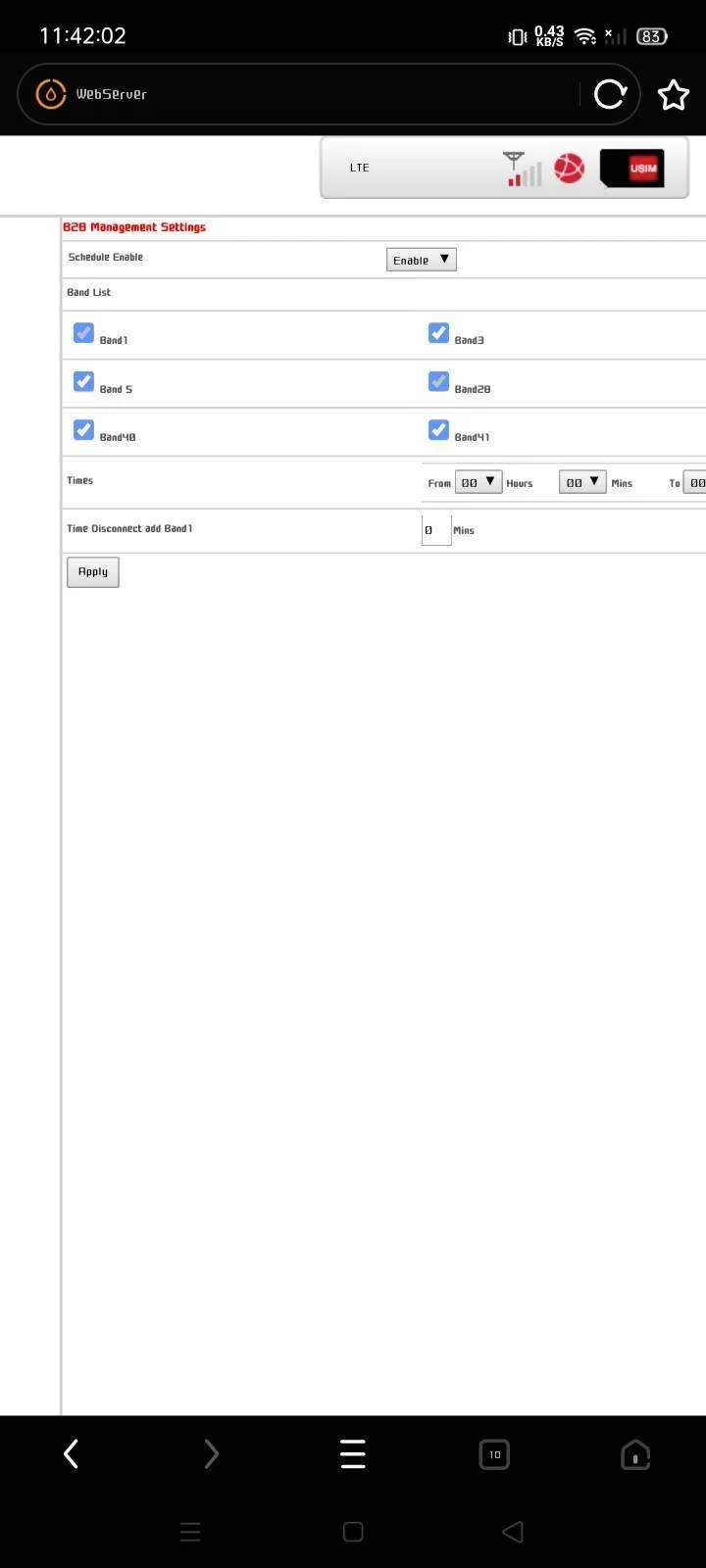706x1568 pixels.
Task: Tap Android recent apps navigation button
Action: point(190,1532)
